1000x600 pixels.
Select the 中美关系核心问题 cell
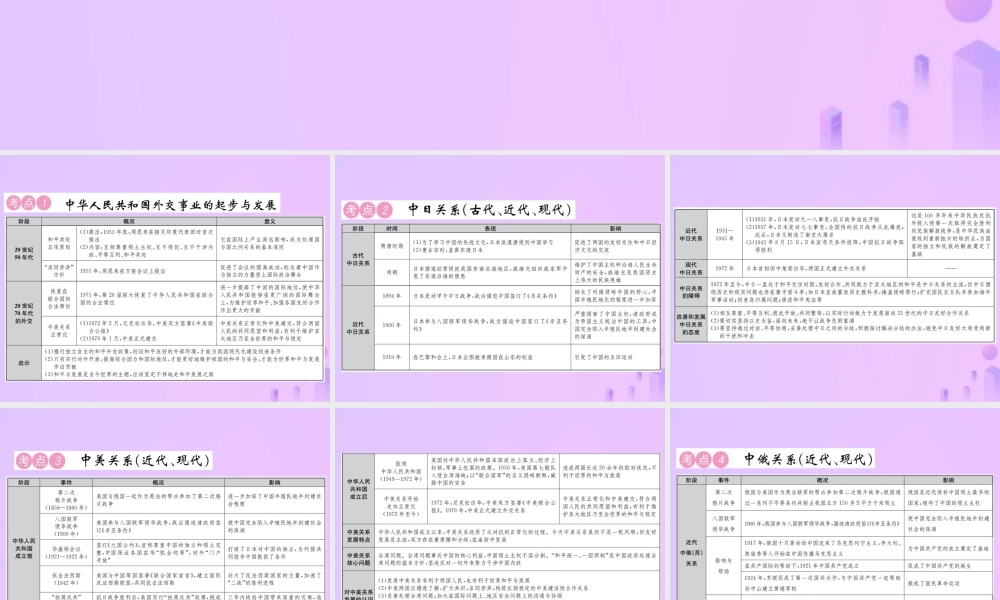click(x=358, y=559)
